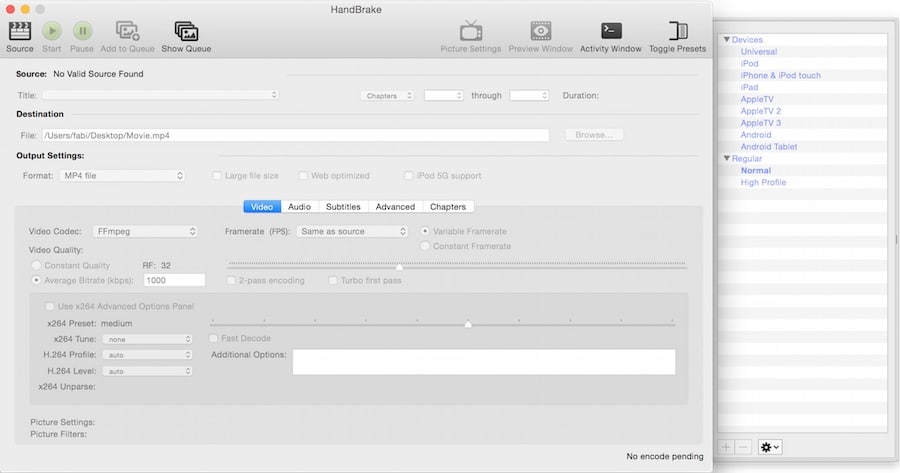Toggle the Web optimized checkbox

click(303, 176)
